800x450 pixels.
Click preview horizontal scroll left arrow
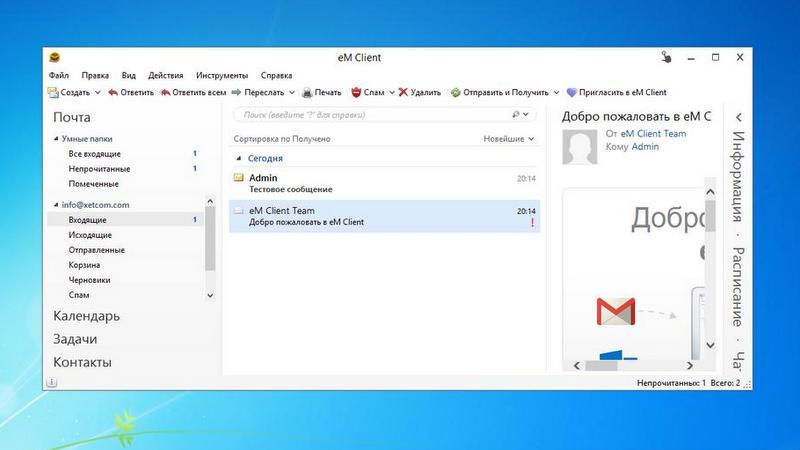pyautogui.click(x=577, y=365)
